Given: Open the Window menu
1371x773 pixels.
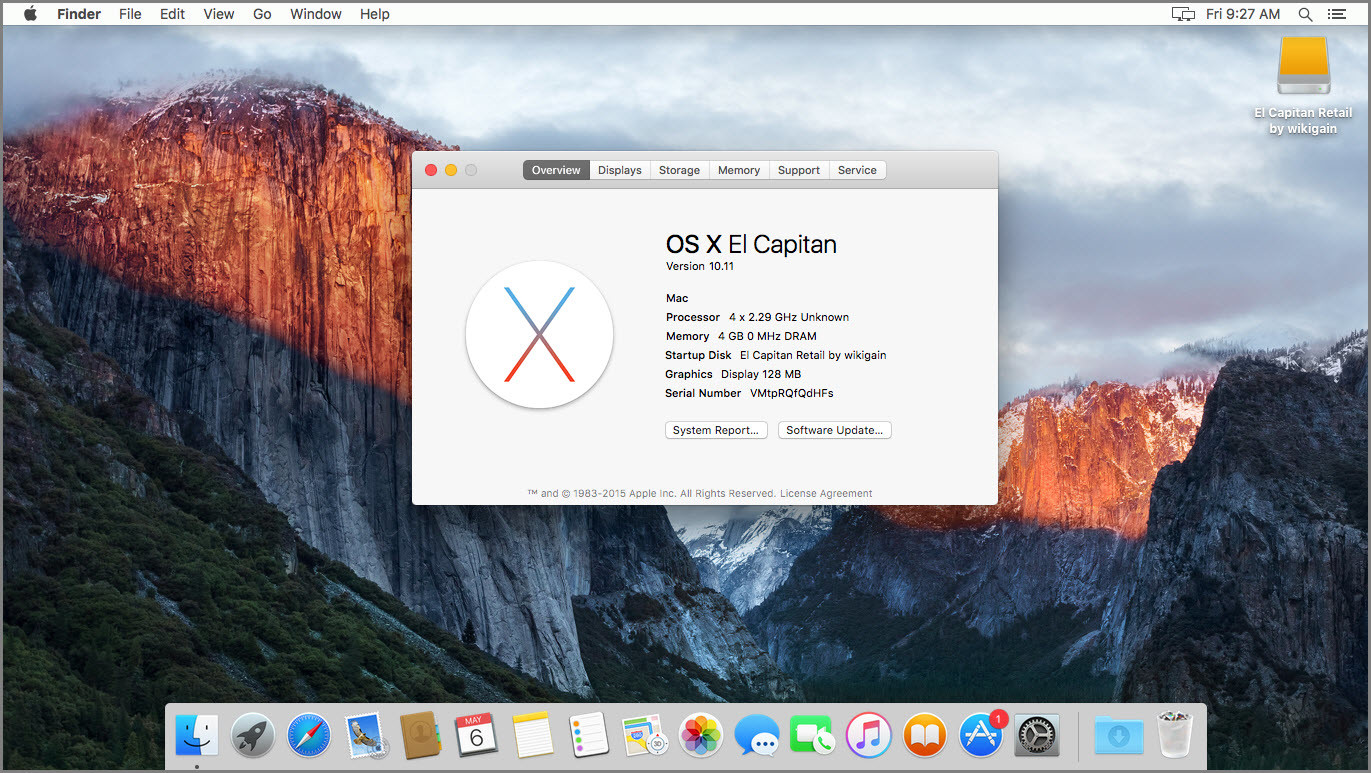Looking at the screenshot, I should 316,14.
